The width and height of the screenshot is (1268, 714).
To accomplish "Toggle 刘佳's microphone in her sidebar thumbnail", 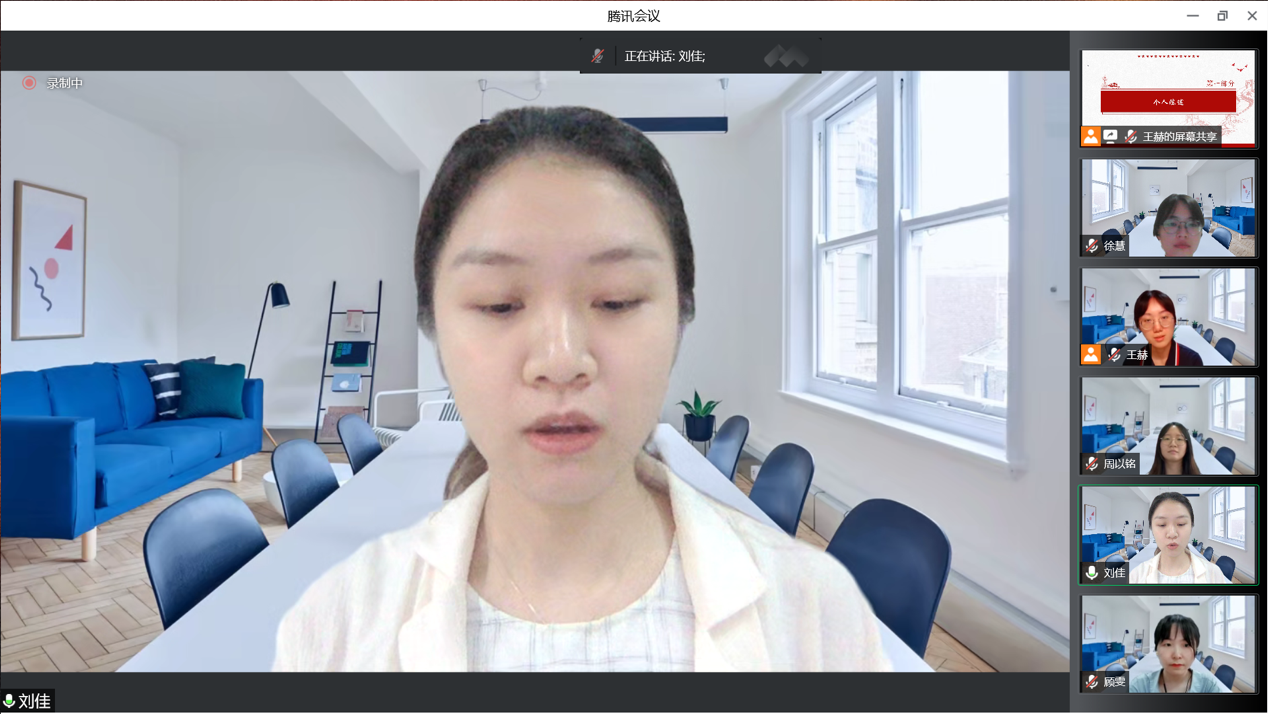I will (x=1092, y=572).
